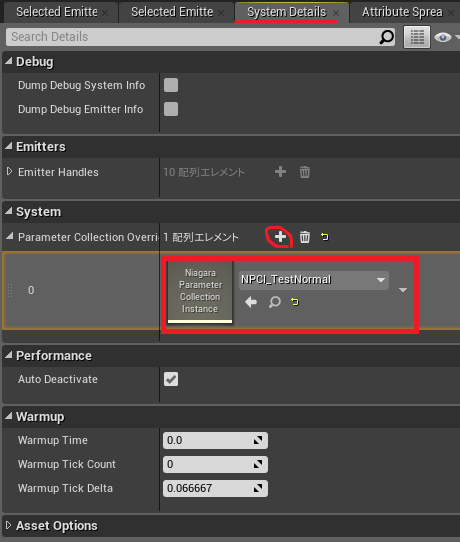Expand the Emitter Handles array
The height and width of the screenshot is (542, 460).
pyautogui.click(x=9, y=171)
